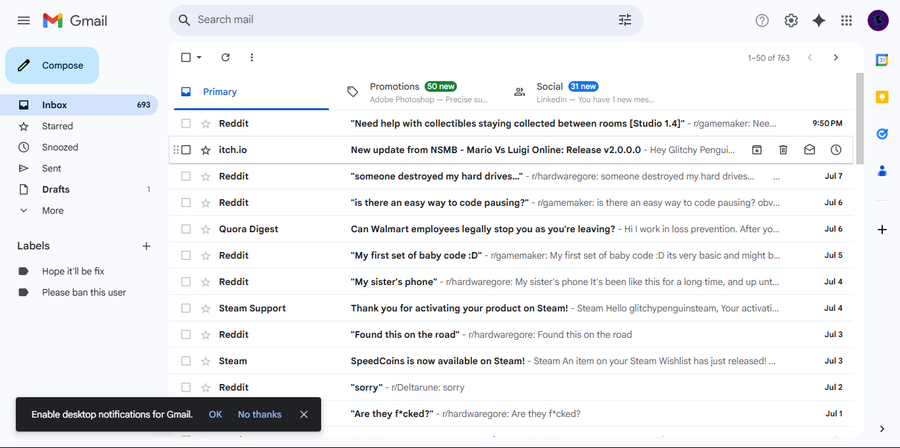The width and height of the screenshot is (900, 448).
Task: Go to older messages page arrow
Action: (x=836, y=57)
